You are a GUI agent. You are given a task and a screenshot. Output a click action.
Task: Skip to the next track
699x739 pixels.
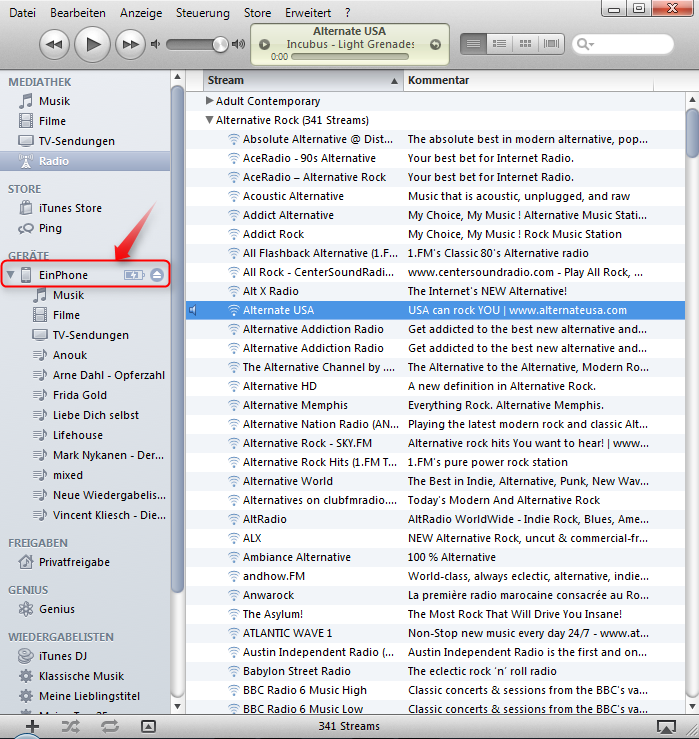[x=128, y=44]
